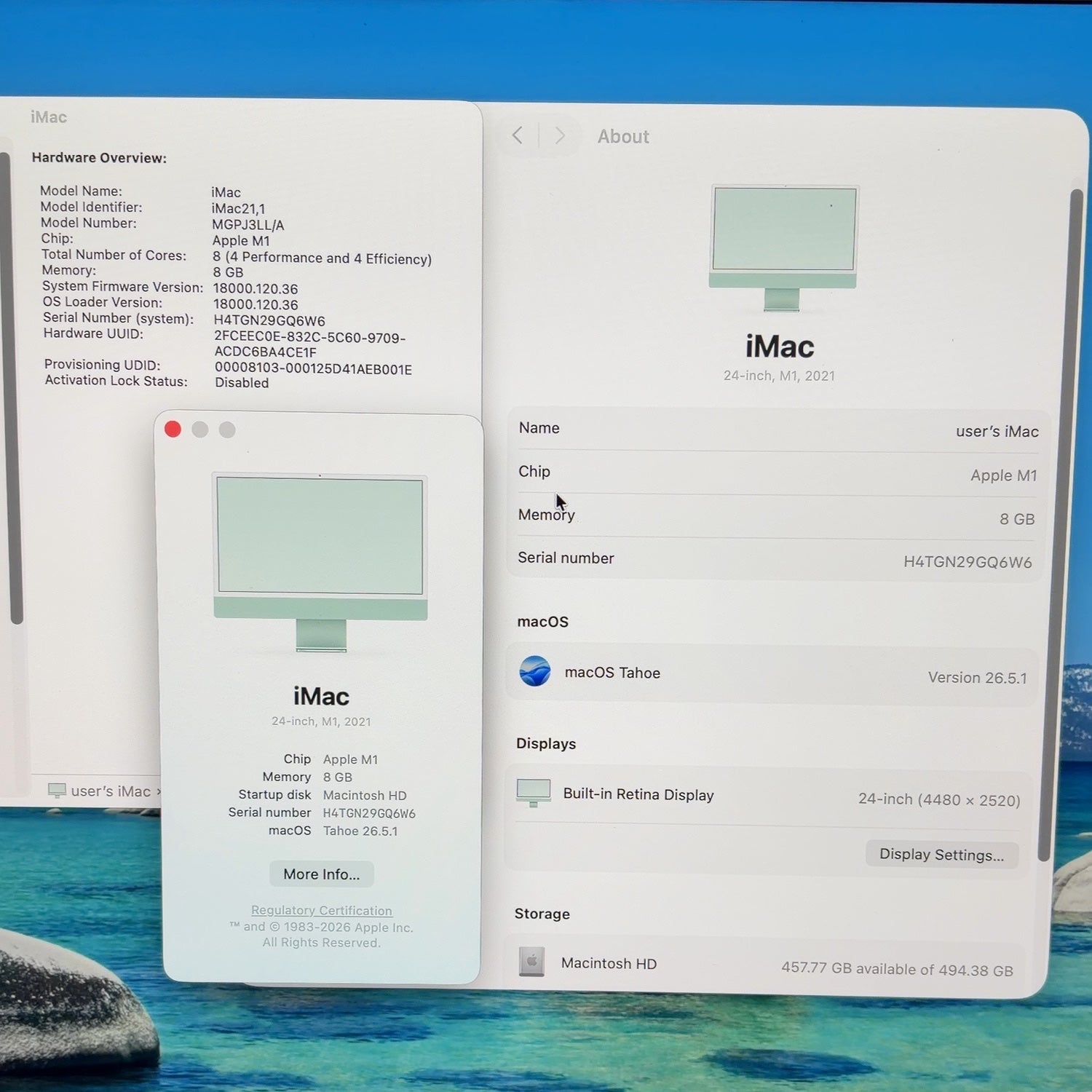Click the 24-inch (4480 × 2520) display resolution
The height and width of the screenshot is (1092, 1092).
pos(939,799)
